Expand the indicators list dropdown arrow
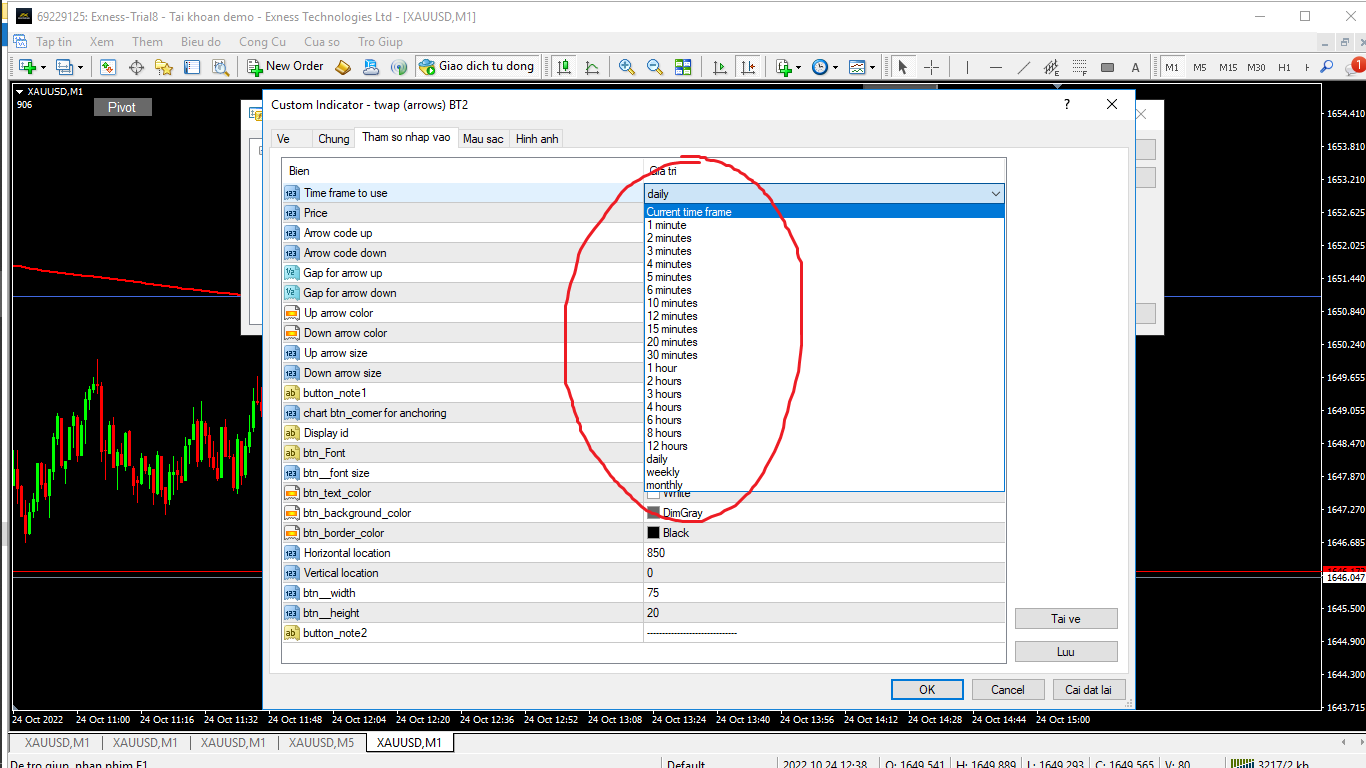 point(798,67)
